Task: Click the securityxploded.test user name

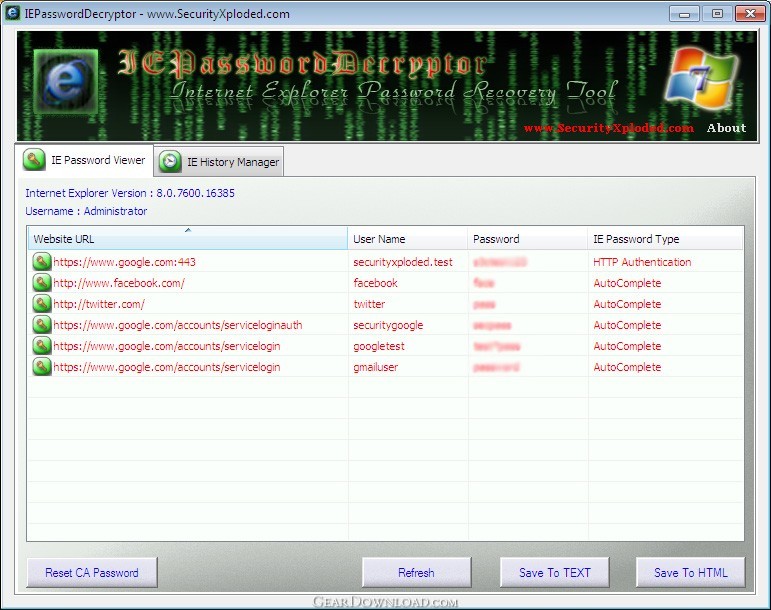Action: (403, 262)
